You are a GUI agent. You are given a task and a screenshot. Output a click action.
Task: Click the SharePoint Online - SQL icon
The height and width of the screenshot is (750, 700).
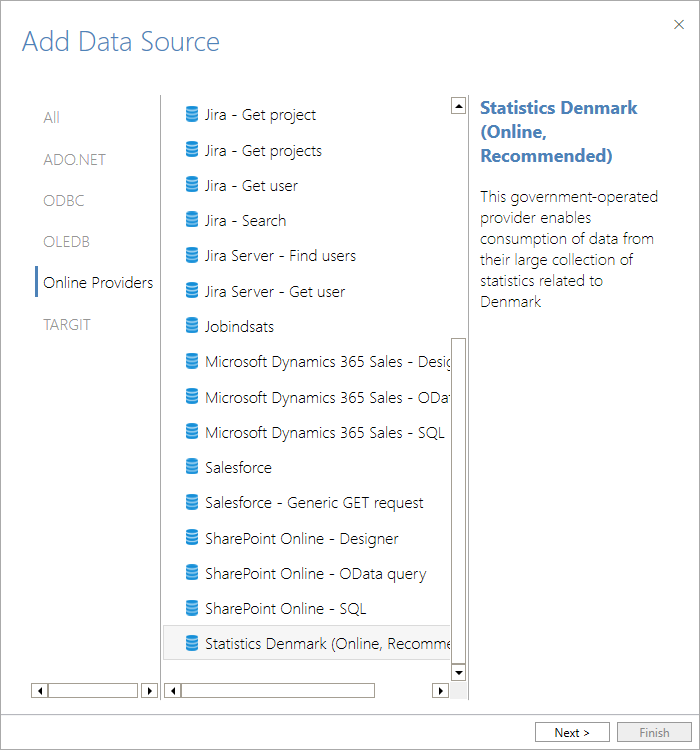click(191, 608)
